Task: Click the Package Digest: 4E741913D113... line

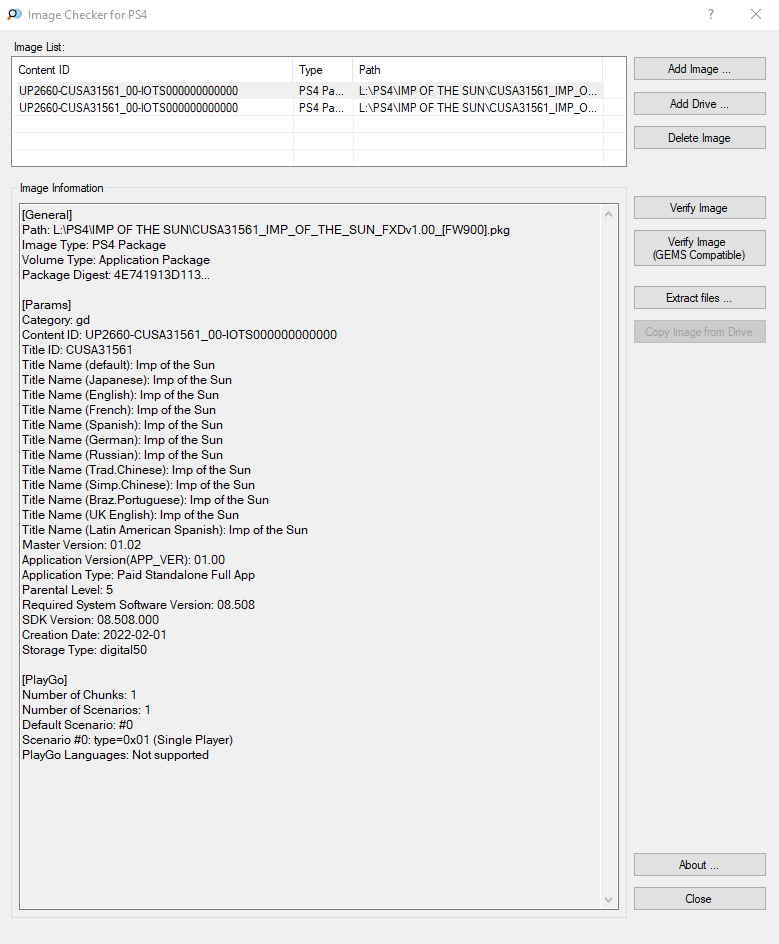Action: pyautogui.click(x=116, y=275)
